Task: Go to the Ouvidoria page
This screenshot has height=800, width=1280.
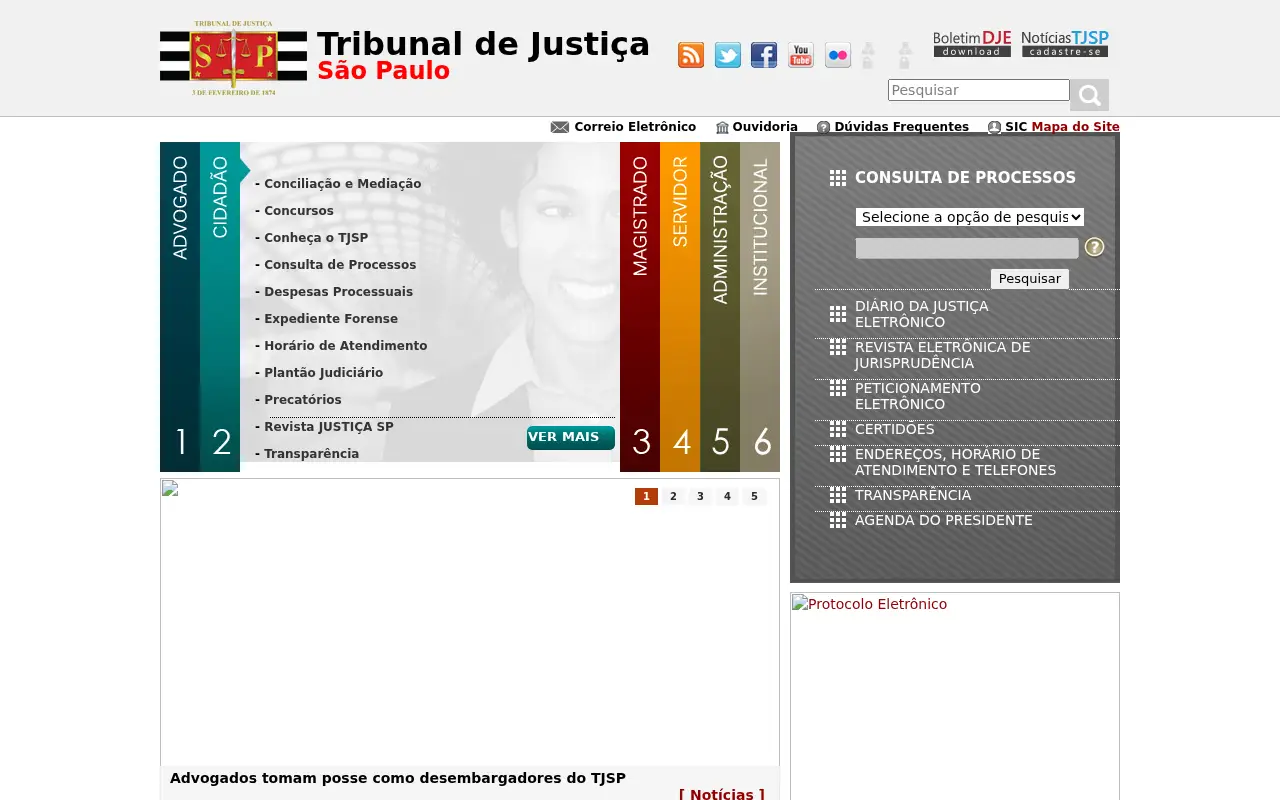Action: (765, 127)
